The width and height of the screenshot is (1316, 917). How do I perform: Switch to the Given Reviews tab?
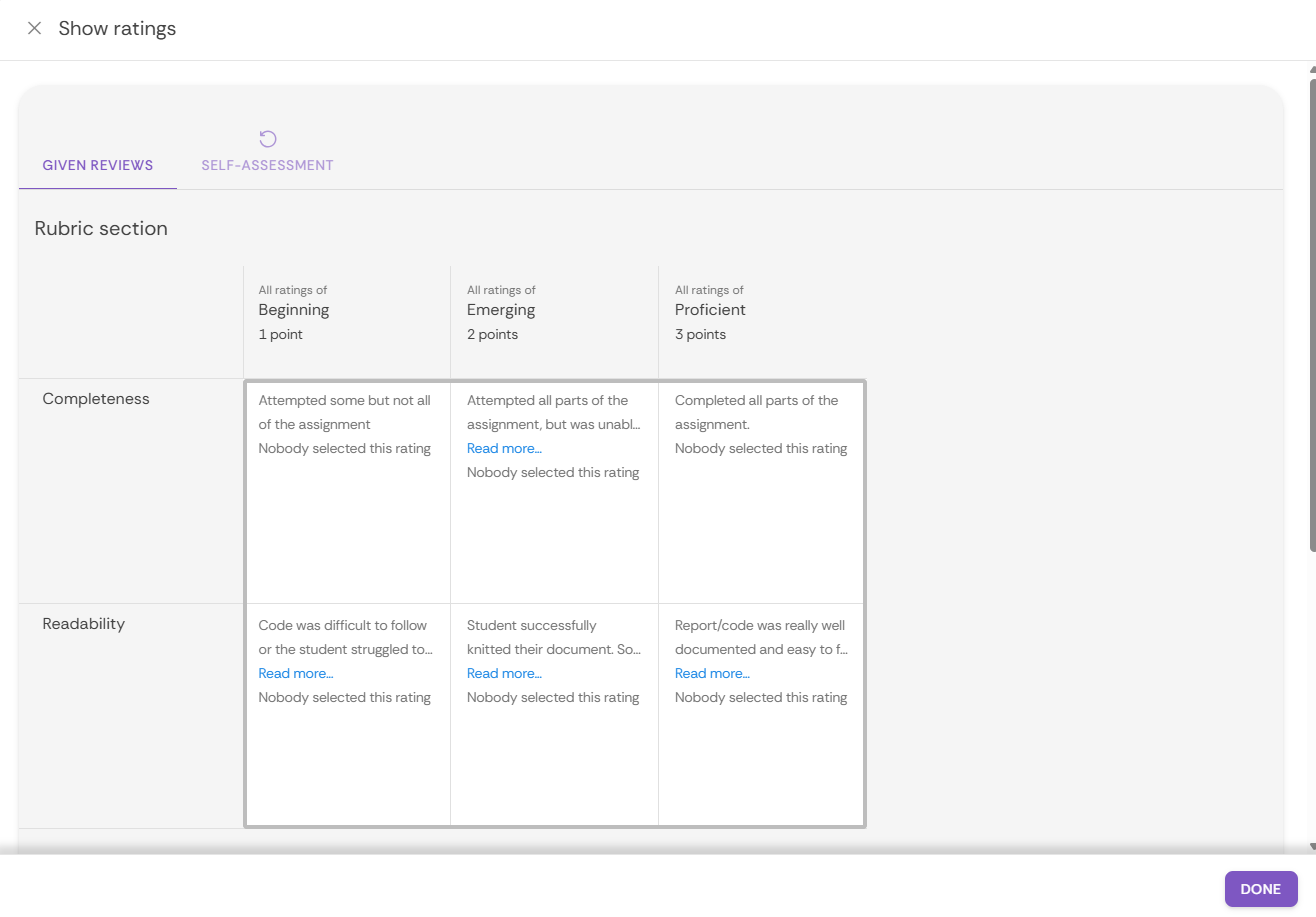click(x=98, y=166)
